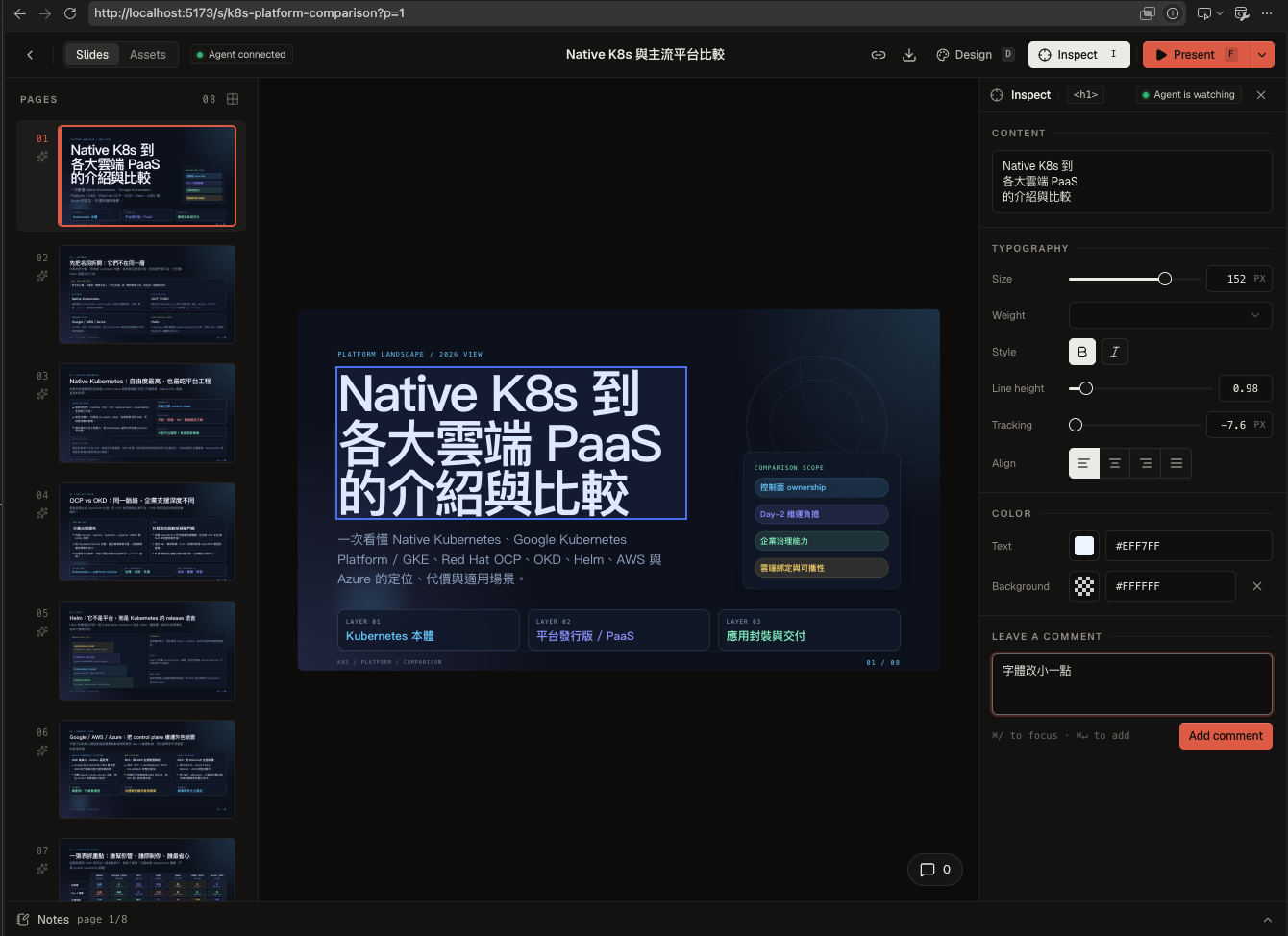
Task: Open the Weight dropdown
Action: pos(1171,315)
